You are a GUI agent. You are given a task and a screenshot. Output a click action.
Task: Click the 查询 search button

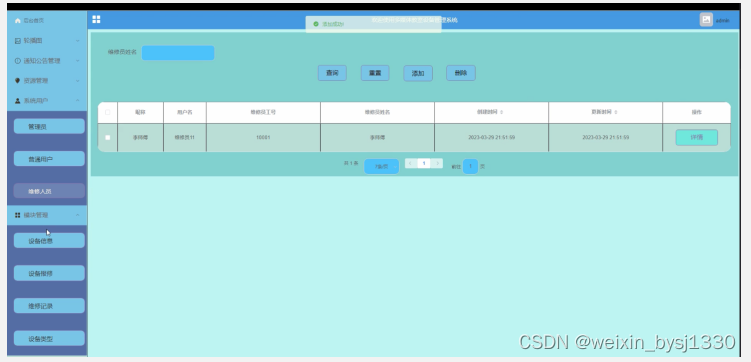[332, 73]
